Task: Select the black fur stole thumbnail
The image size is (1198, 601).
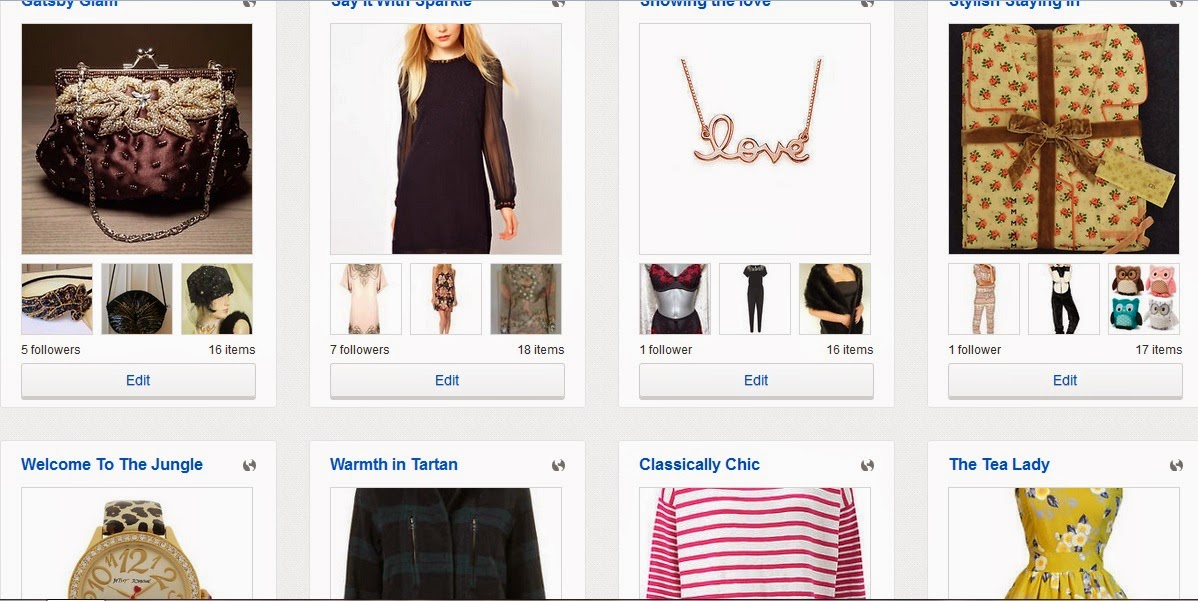Action: click(834, 299)
